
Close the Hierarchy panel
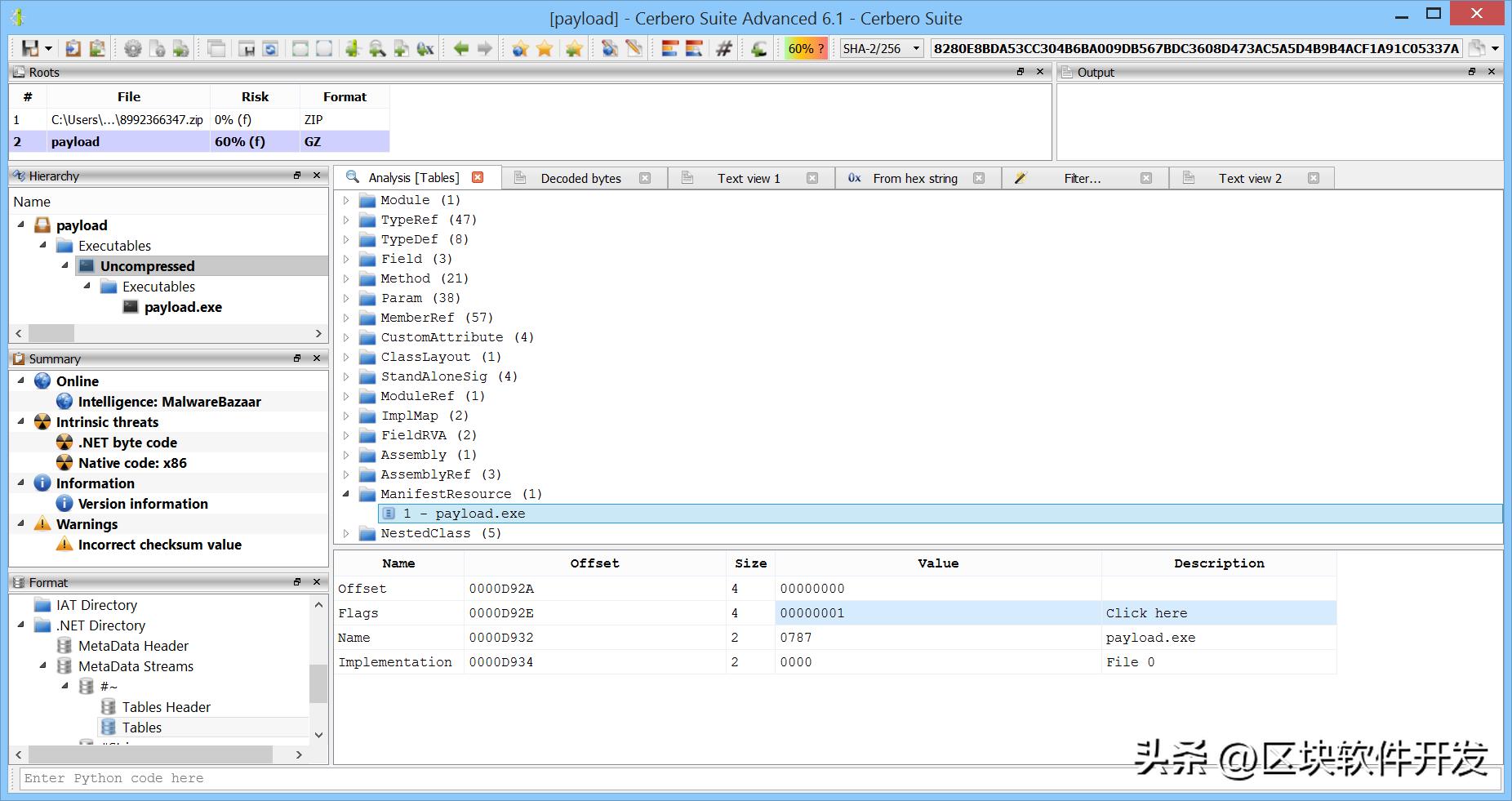click(318, 176)
